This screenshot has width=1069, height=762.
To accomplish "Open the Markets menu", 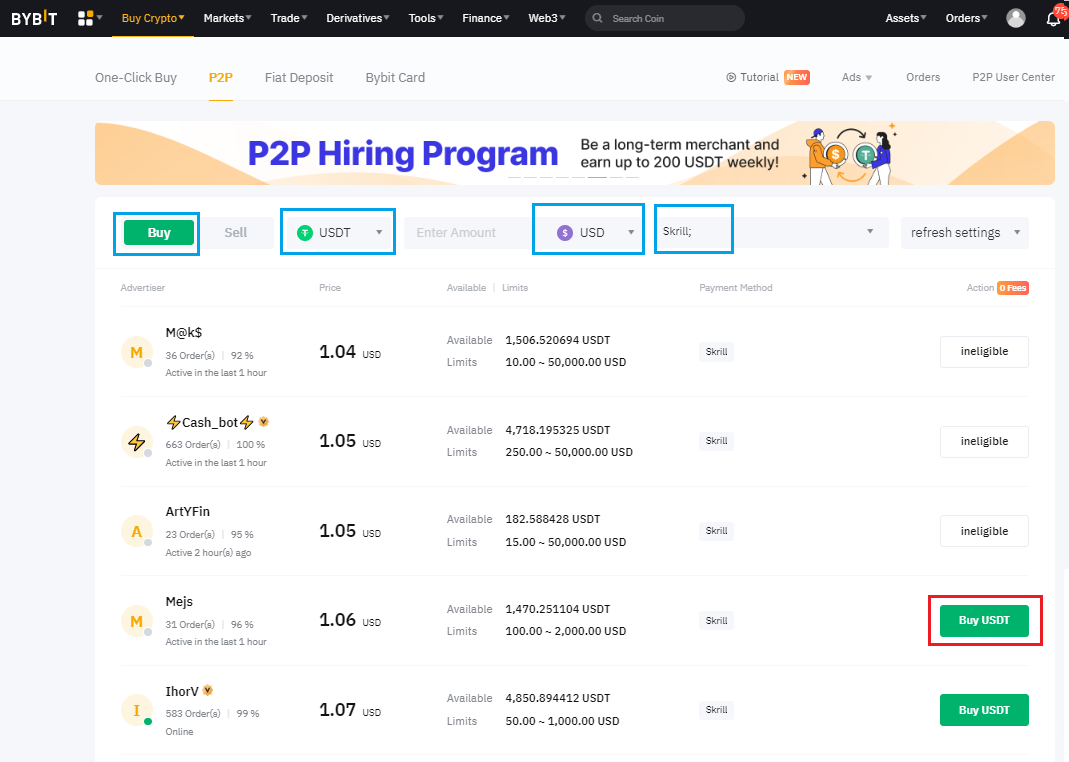I will 227,18.
